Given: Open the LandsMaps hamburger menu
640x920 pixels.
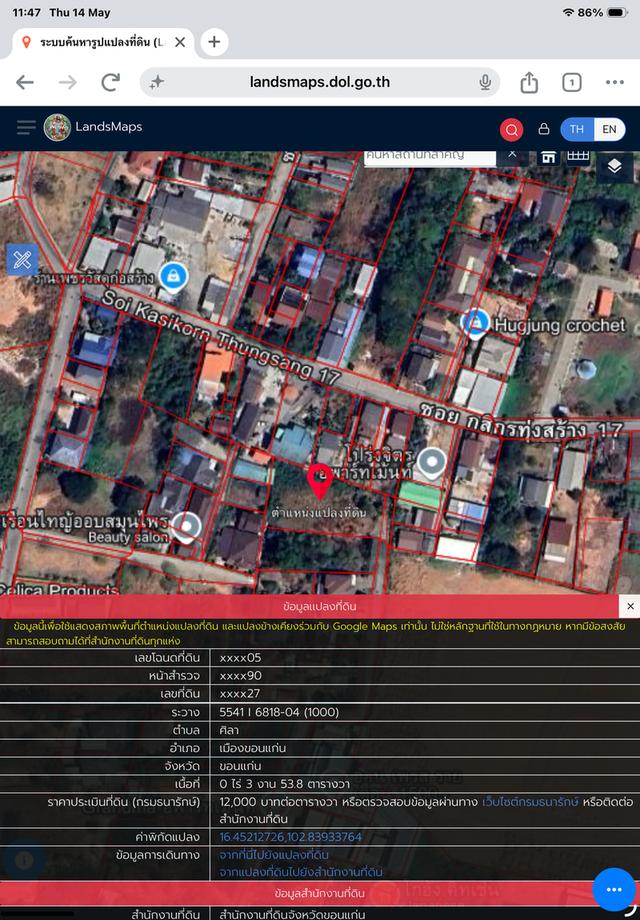Looking at the screenshot, I should 26,127.
